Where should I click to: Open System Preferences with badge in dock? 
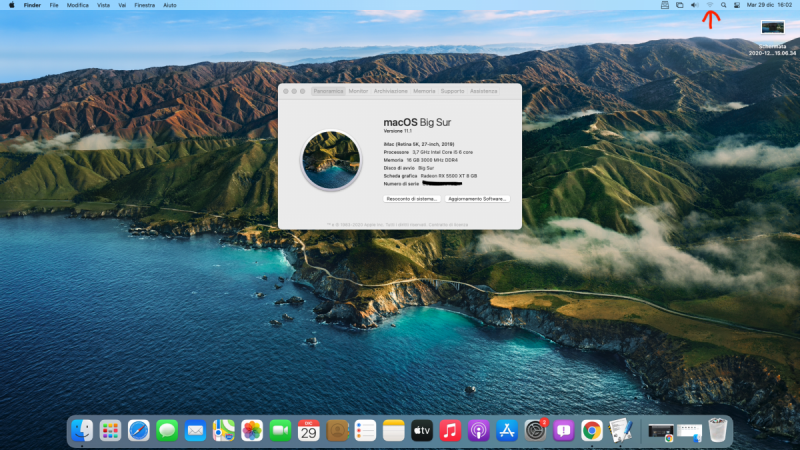pos(535,431)
